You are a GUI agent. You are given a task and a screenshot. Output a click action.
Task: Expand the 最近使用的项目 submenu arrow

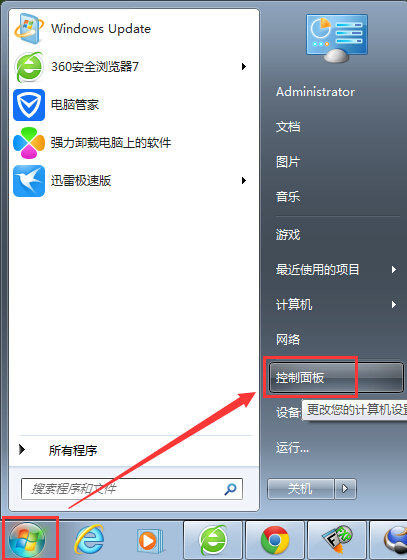coord(393,269)
